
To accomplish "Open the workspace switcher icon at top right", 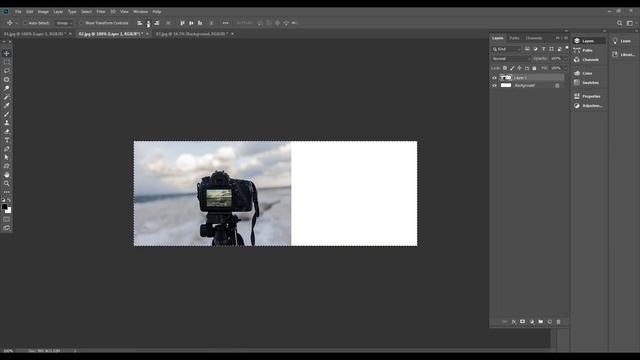I will coord(630,23).
